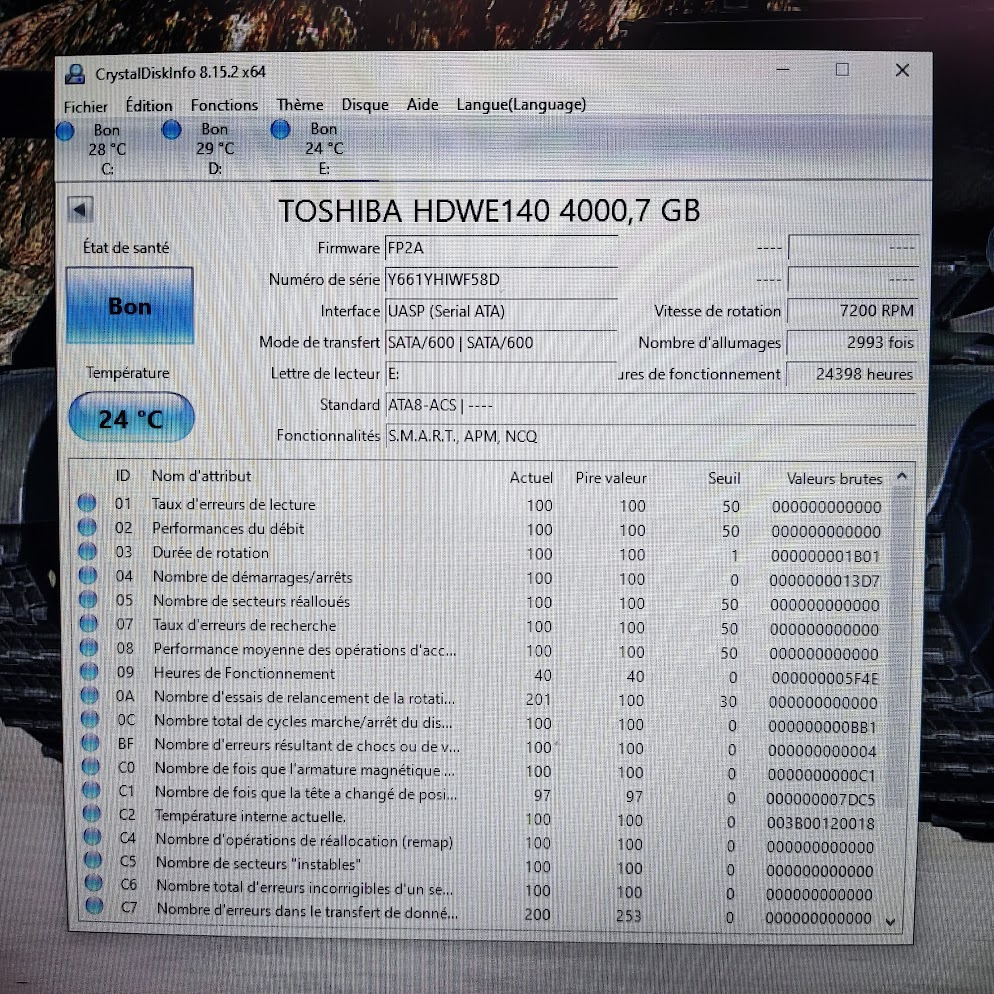This screenshot has height=994, width=994.
Task: Click the status icon for attribute 08
Action: click(x=89, y=648)
